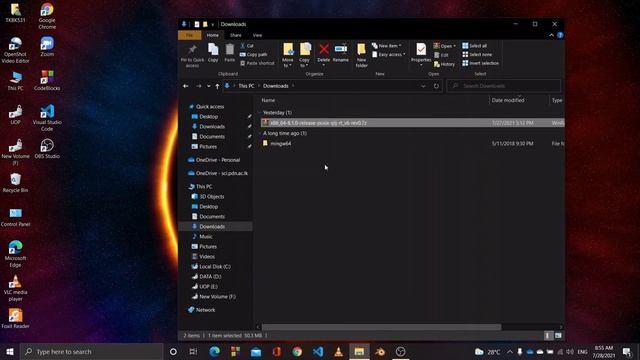Click This PC in address bar
Image resolution: width=640 pixels, height=360 pixels.
point(246,86)
